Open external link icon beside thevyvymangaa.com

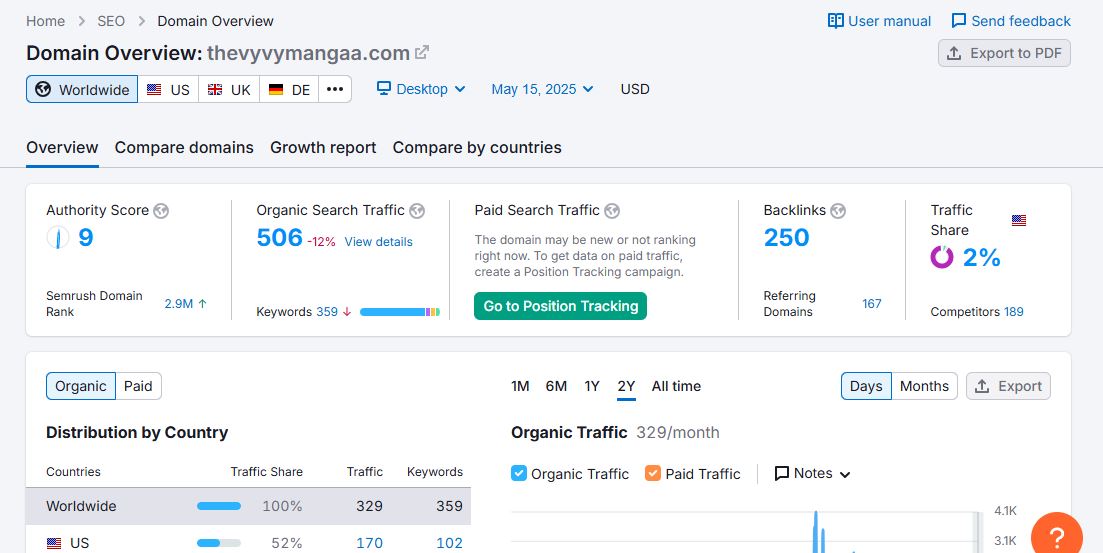tap(422, 53)
